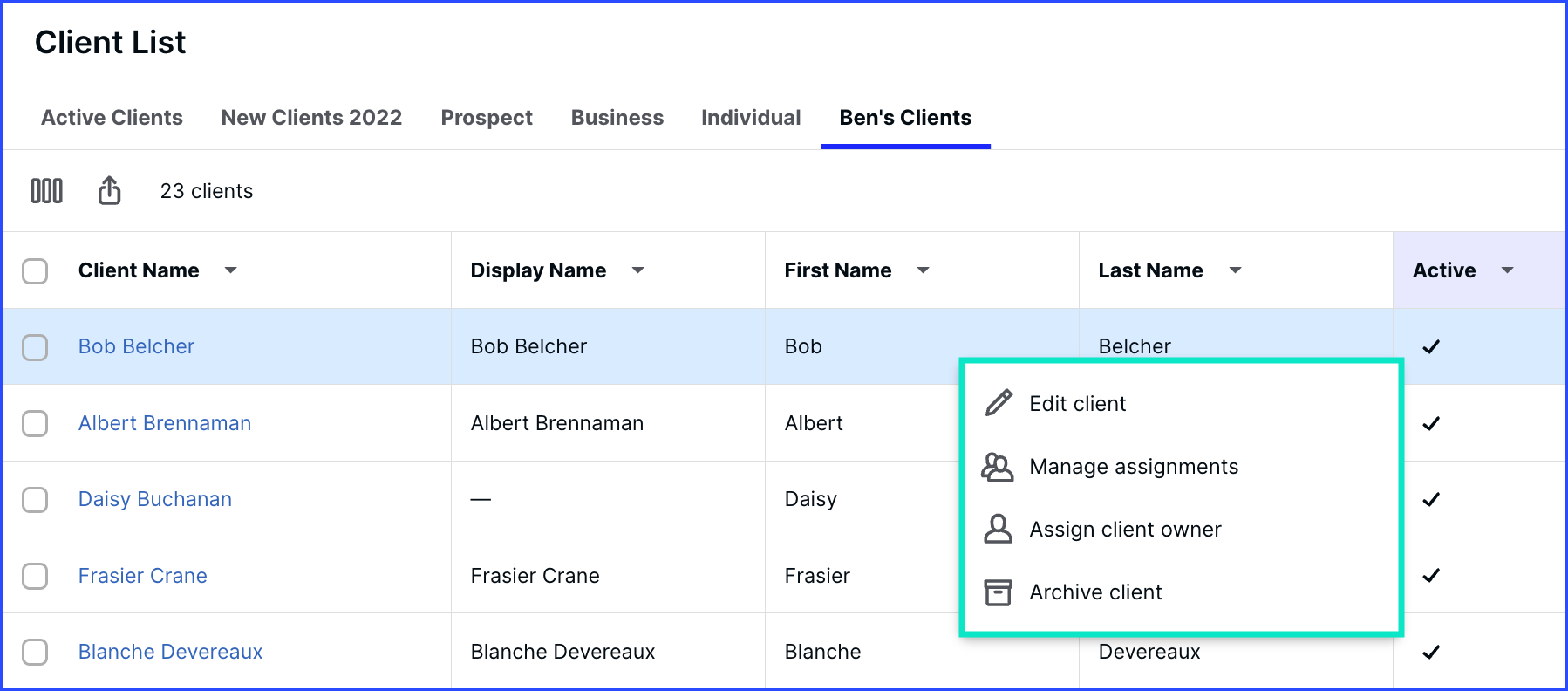Click the Display Name column header

click(x=538, y=270)
